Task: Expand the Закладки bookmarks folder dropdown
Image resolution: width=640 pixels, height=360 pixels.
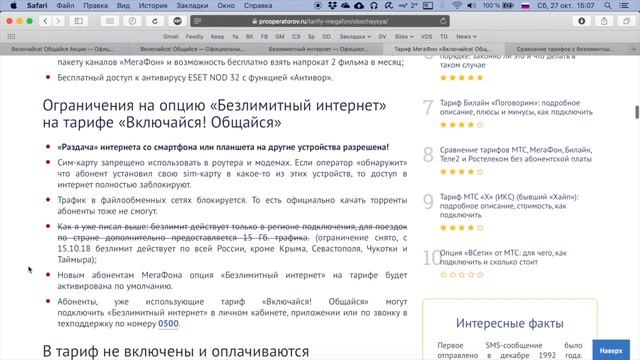Action: click(355, 36)
